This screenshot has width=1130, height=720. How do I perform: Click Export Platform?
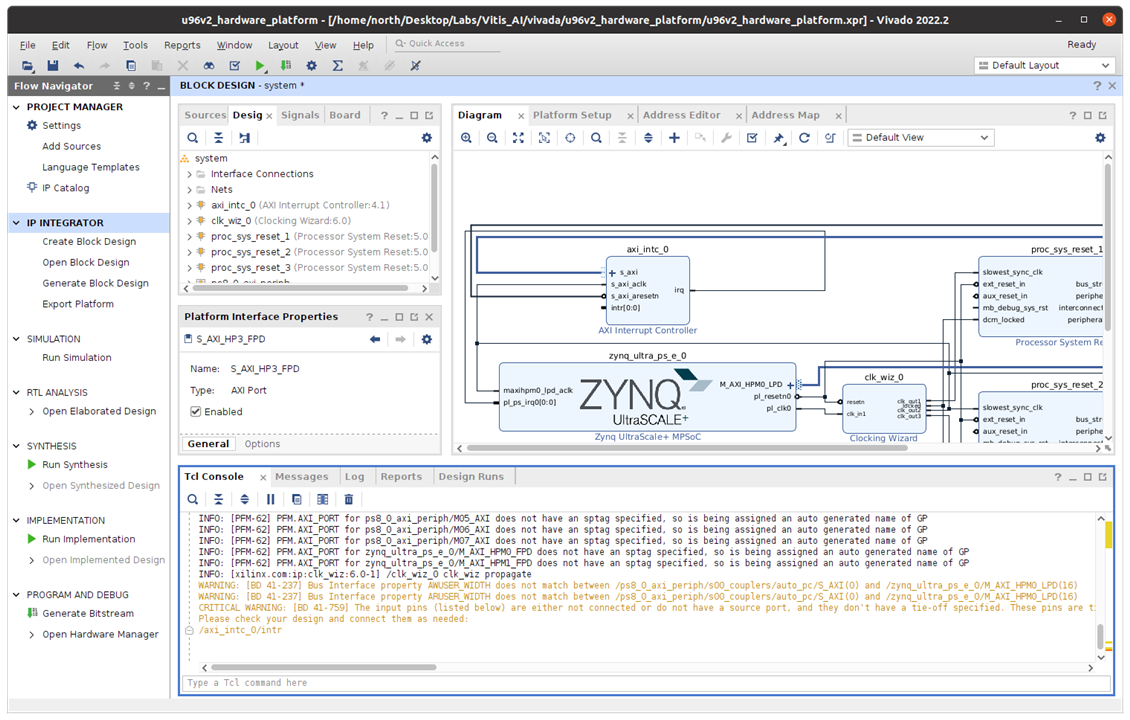pos(78,304)
